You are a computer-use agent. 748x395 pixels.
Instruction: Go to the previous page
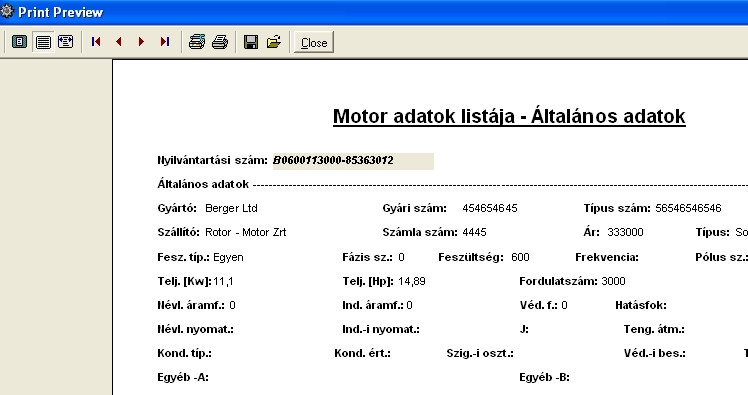119,42
